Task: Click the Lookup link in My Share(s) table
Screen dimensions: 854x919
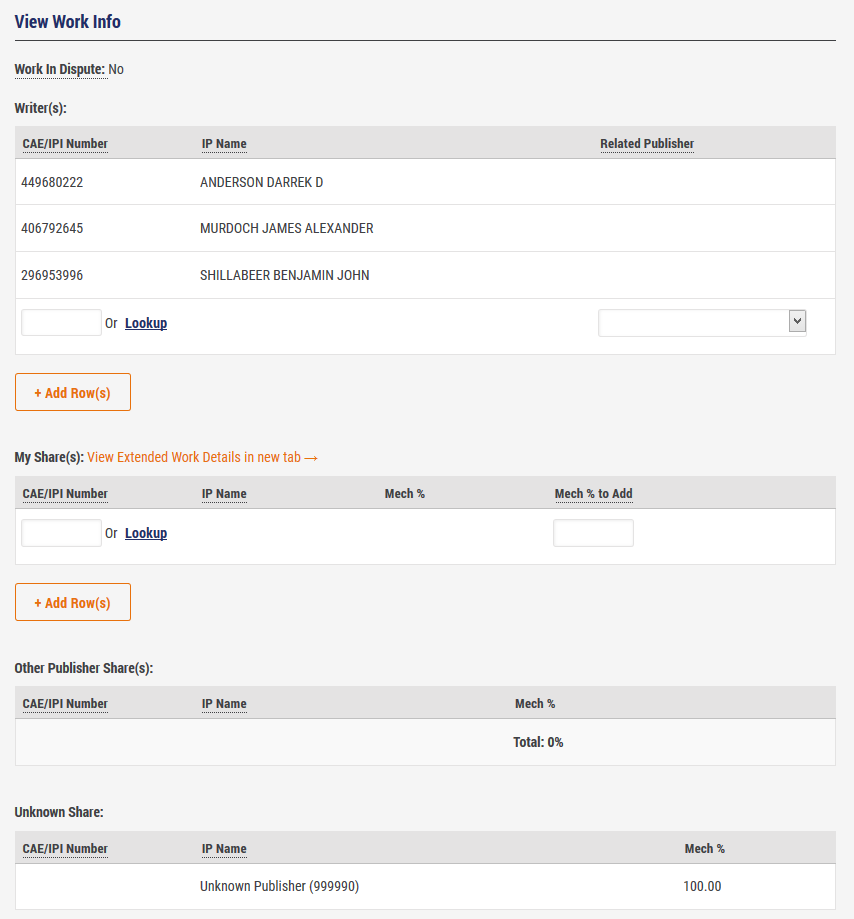Action: [146, 533]
